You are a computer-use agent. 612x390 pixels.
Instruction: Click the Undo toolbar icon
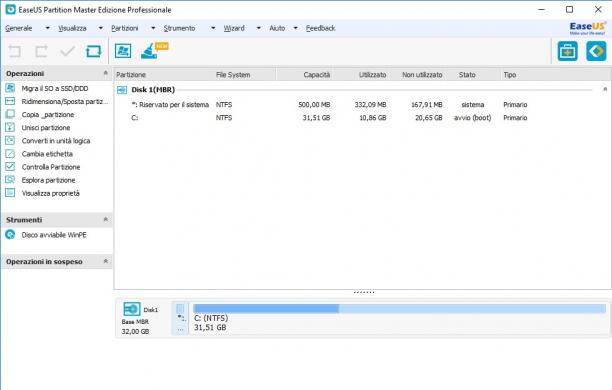pyautogui.click(x=15, y=51)
